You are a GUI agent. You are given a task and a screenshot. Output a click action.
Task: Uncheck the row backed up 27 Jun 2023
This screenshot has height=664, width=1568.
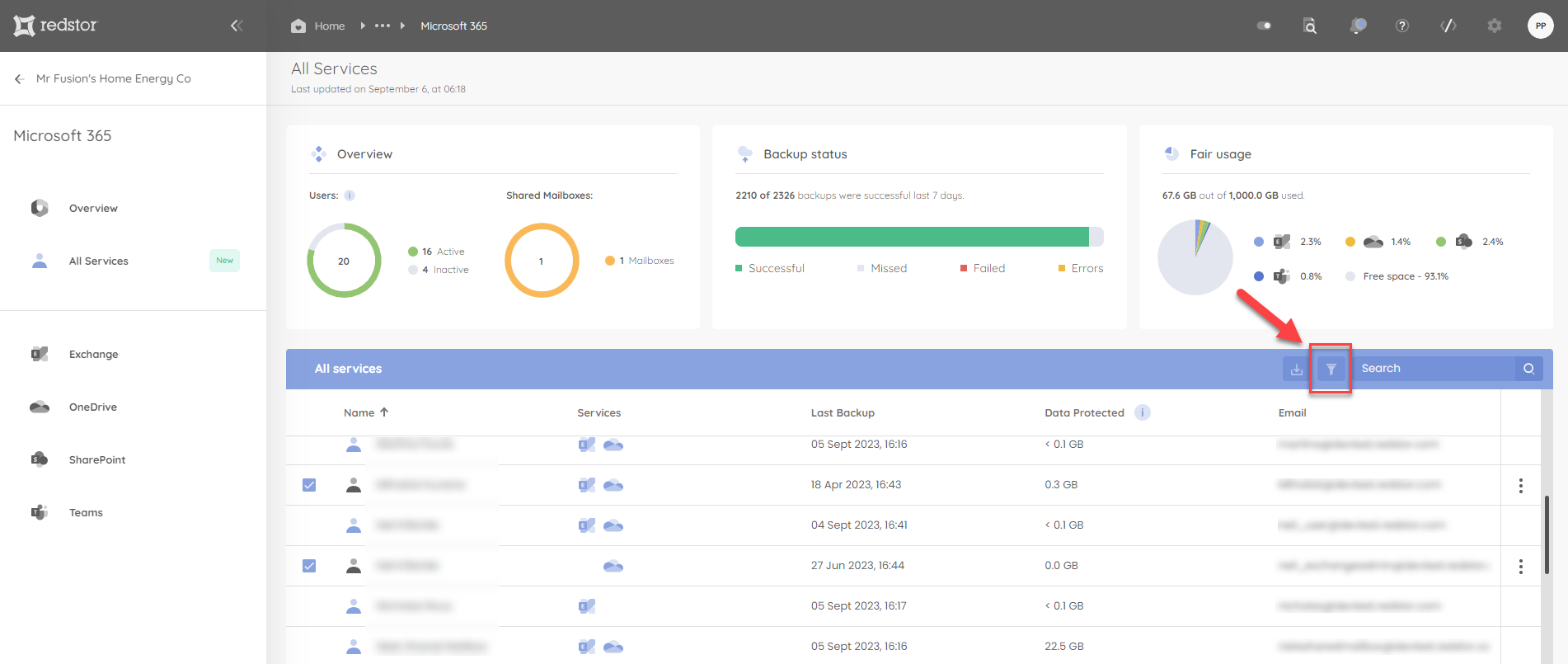pos(309,566)
